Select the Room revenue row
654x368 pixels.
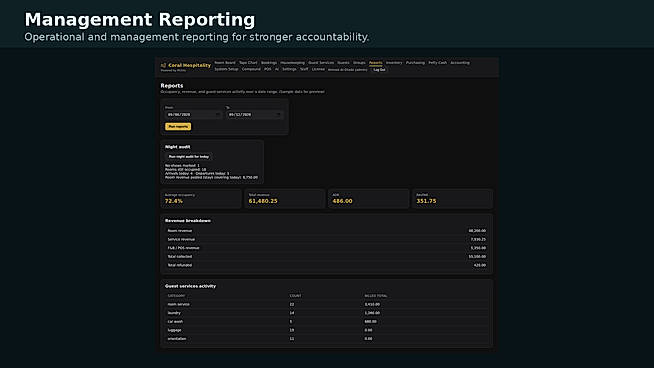click(x=327, y=231)
